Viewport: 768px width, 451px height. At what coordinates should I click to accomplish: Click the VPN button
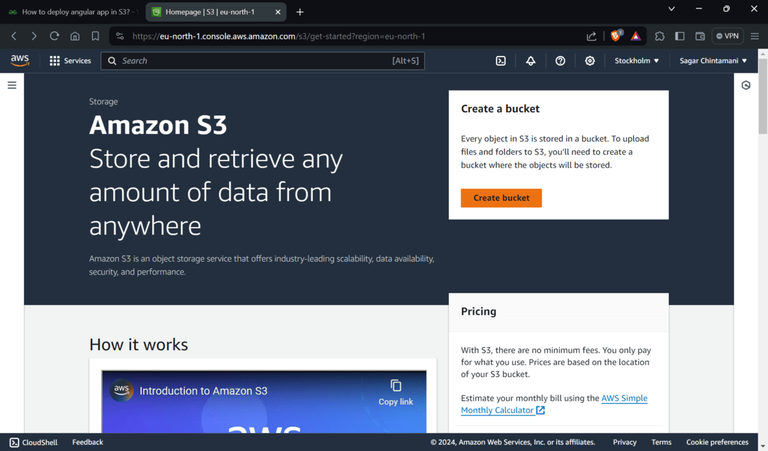pyautogui.click(x=727, y=36)
